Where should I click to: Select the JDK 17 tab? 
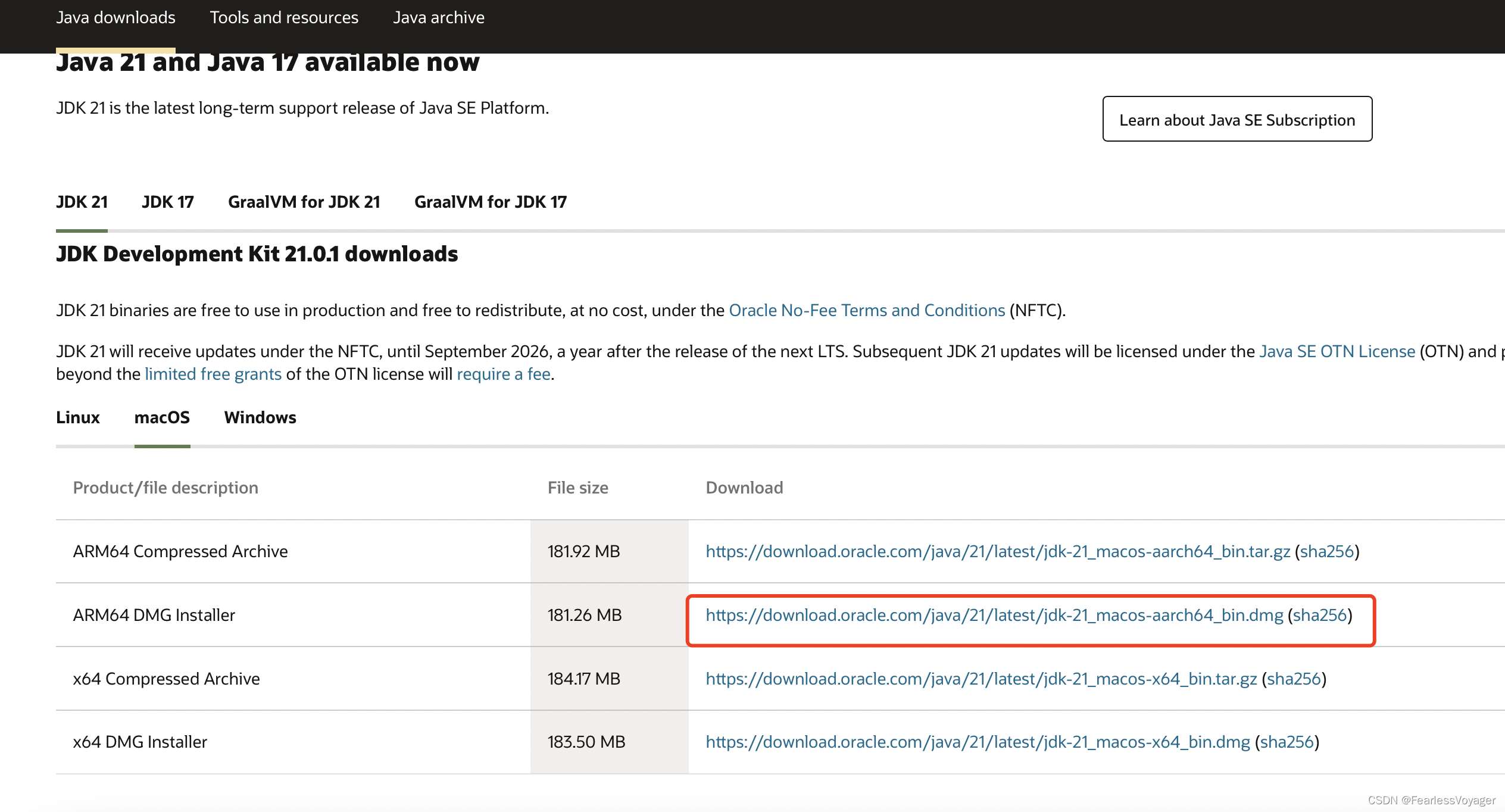[166, 201]
